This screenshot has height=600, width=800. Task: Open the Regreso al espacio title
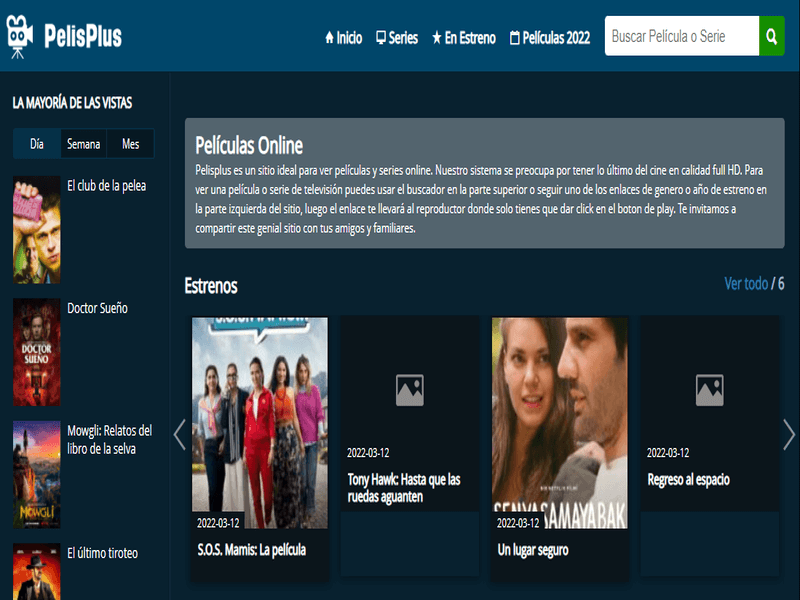click(x=688, y=480)
